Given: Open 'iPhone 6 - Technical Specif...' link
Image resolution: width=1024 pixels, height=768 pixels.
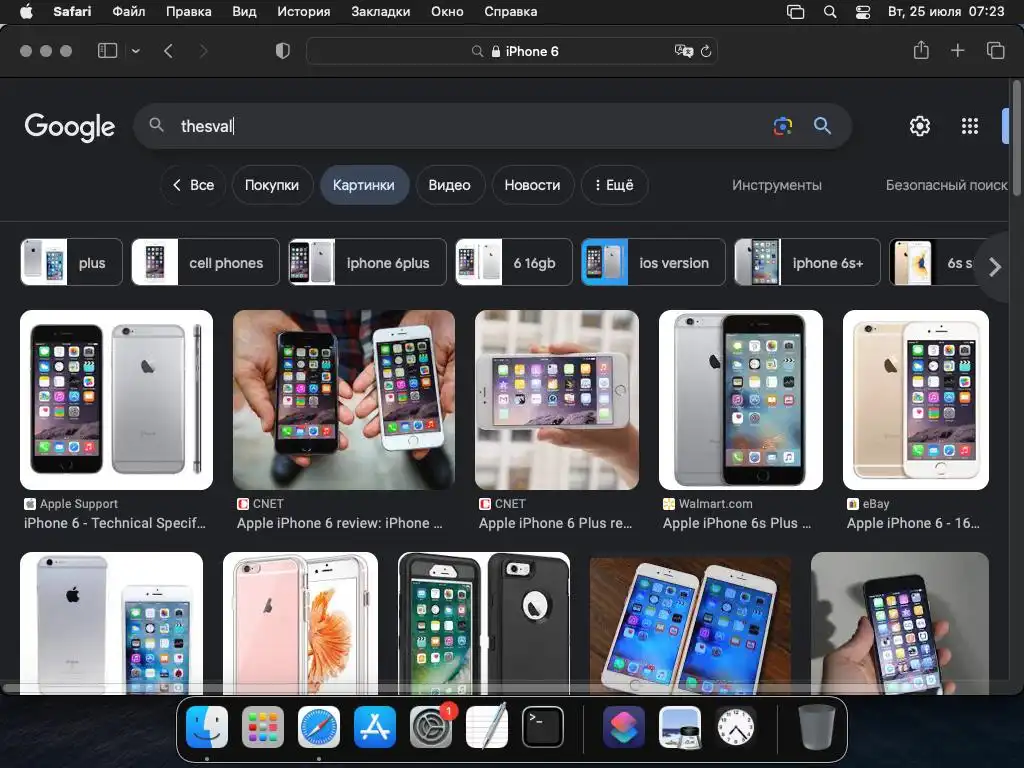Looking at the screenshot, I should tap(115, 523).
